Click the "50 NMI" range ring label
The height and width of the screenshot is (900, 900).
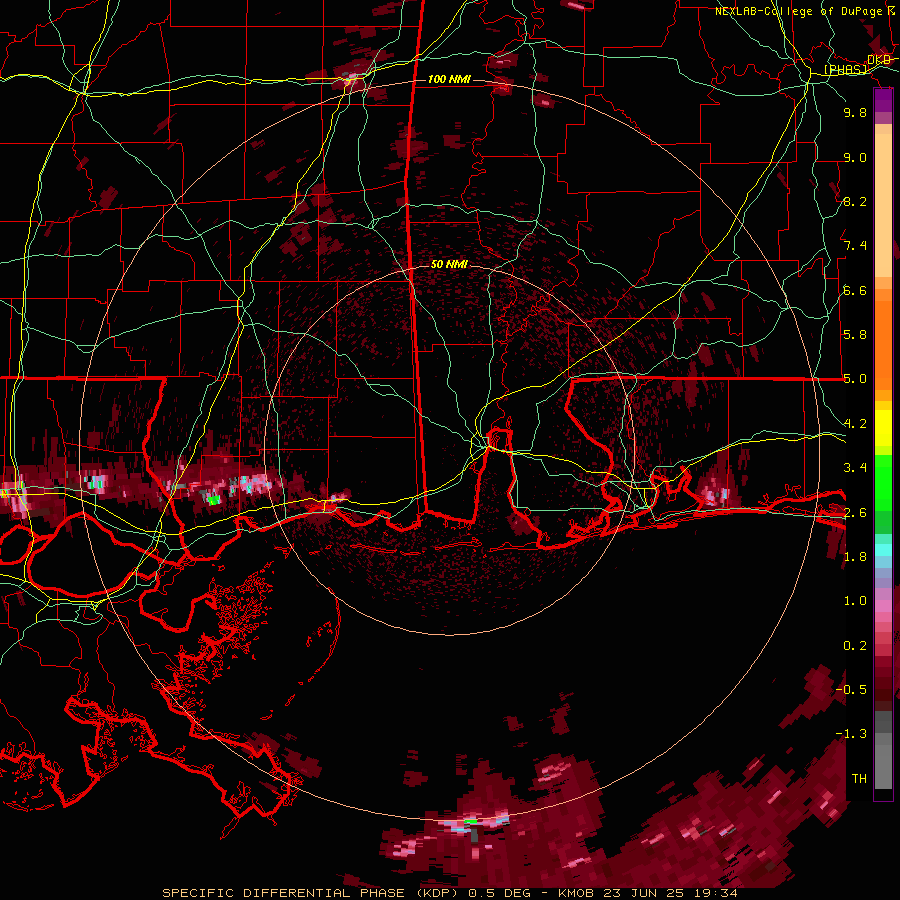[x=449, y=264]
